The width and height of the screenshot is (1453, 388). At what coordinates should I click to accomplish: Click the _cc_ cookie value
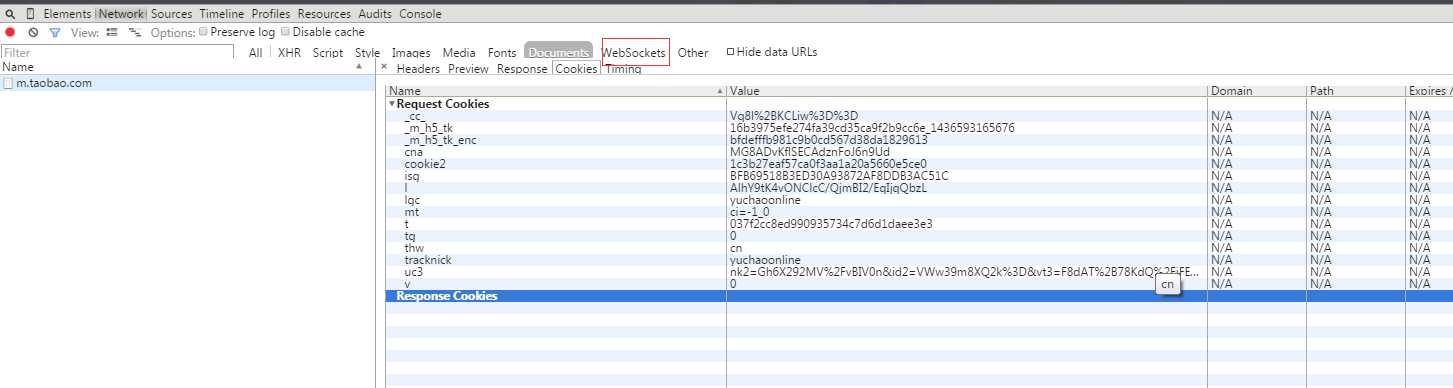(x=794, y=116)
